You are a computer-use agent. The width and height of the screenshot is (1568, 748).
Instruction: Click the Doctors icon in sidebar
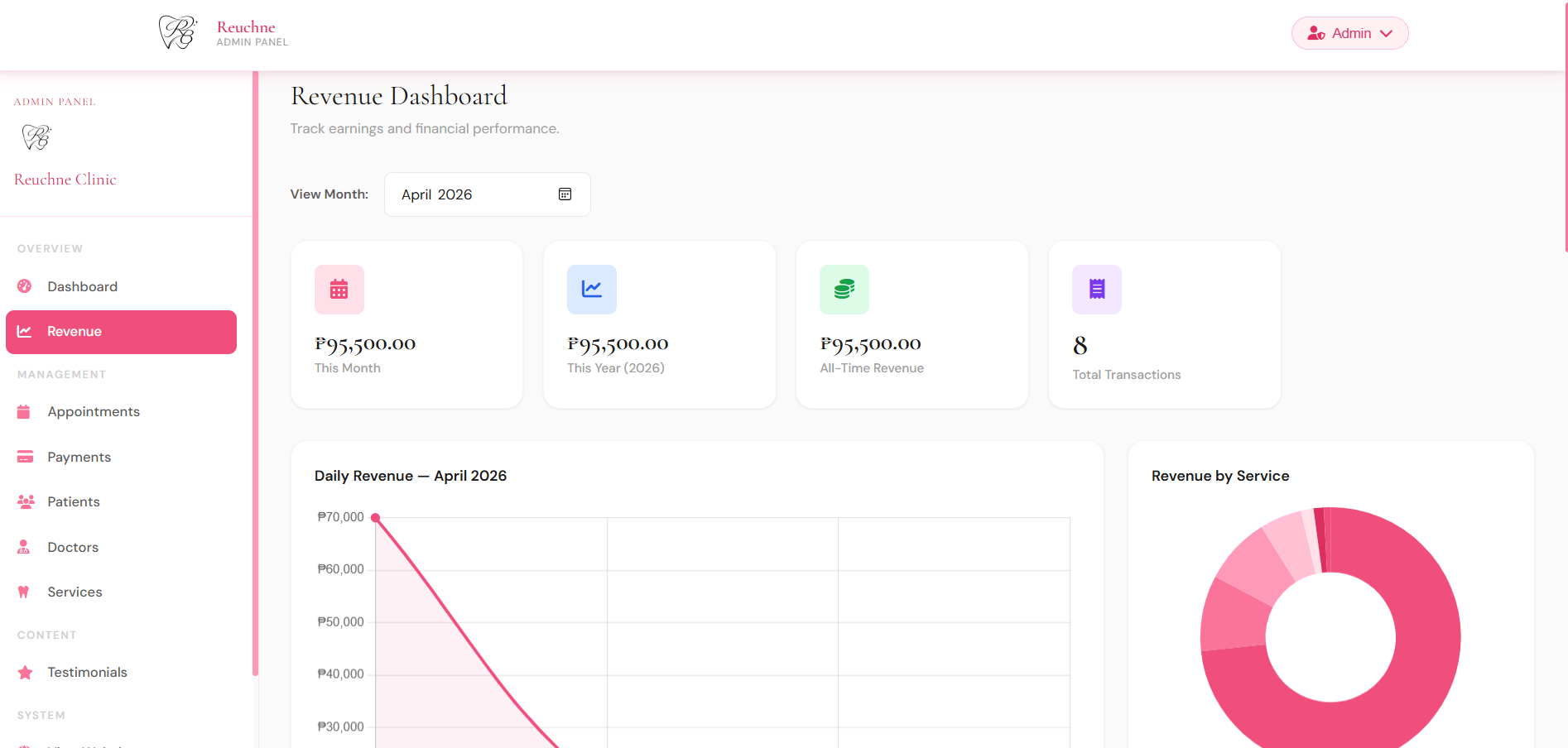click(24, 547)
